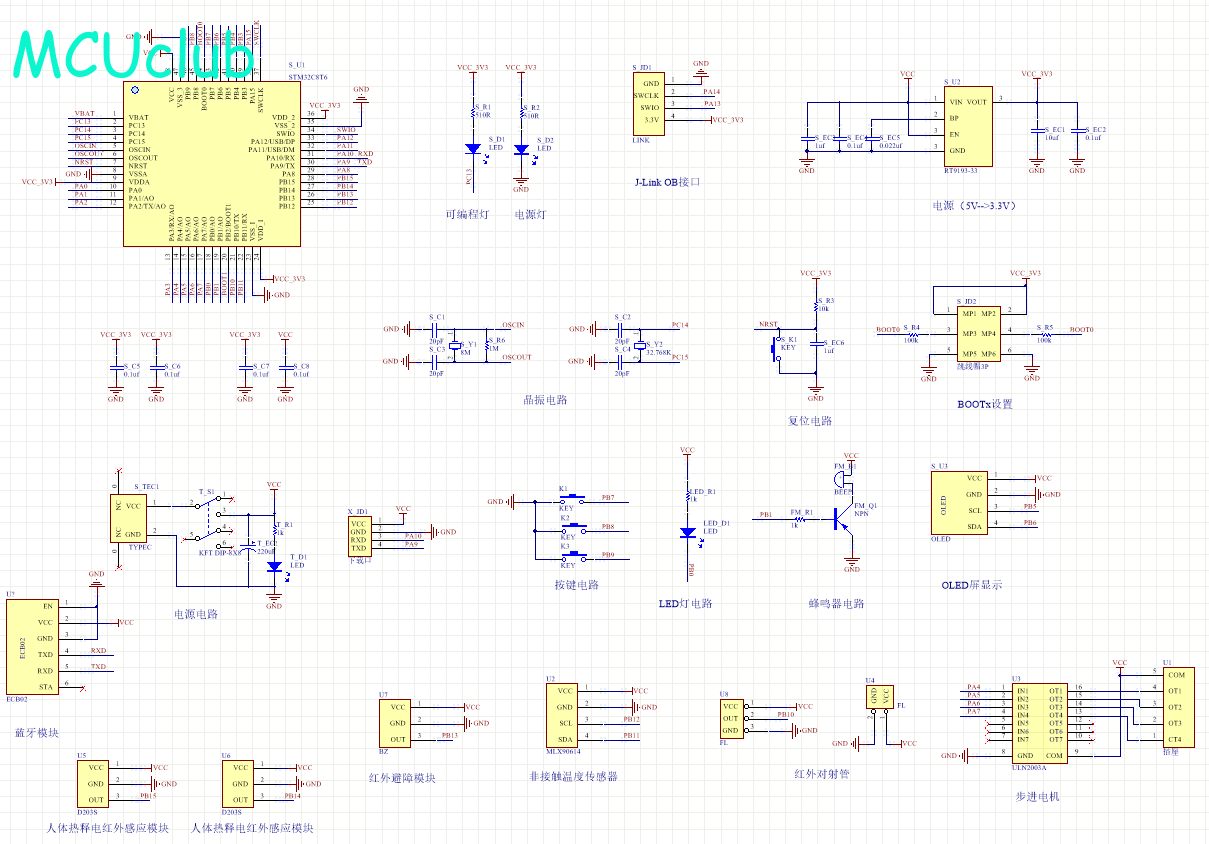The width and height of the screenshot is (1209, 844).
Task: Select the T_D1 LED in power circuit
Action: point(274,566)
